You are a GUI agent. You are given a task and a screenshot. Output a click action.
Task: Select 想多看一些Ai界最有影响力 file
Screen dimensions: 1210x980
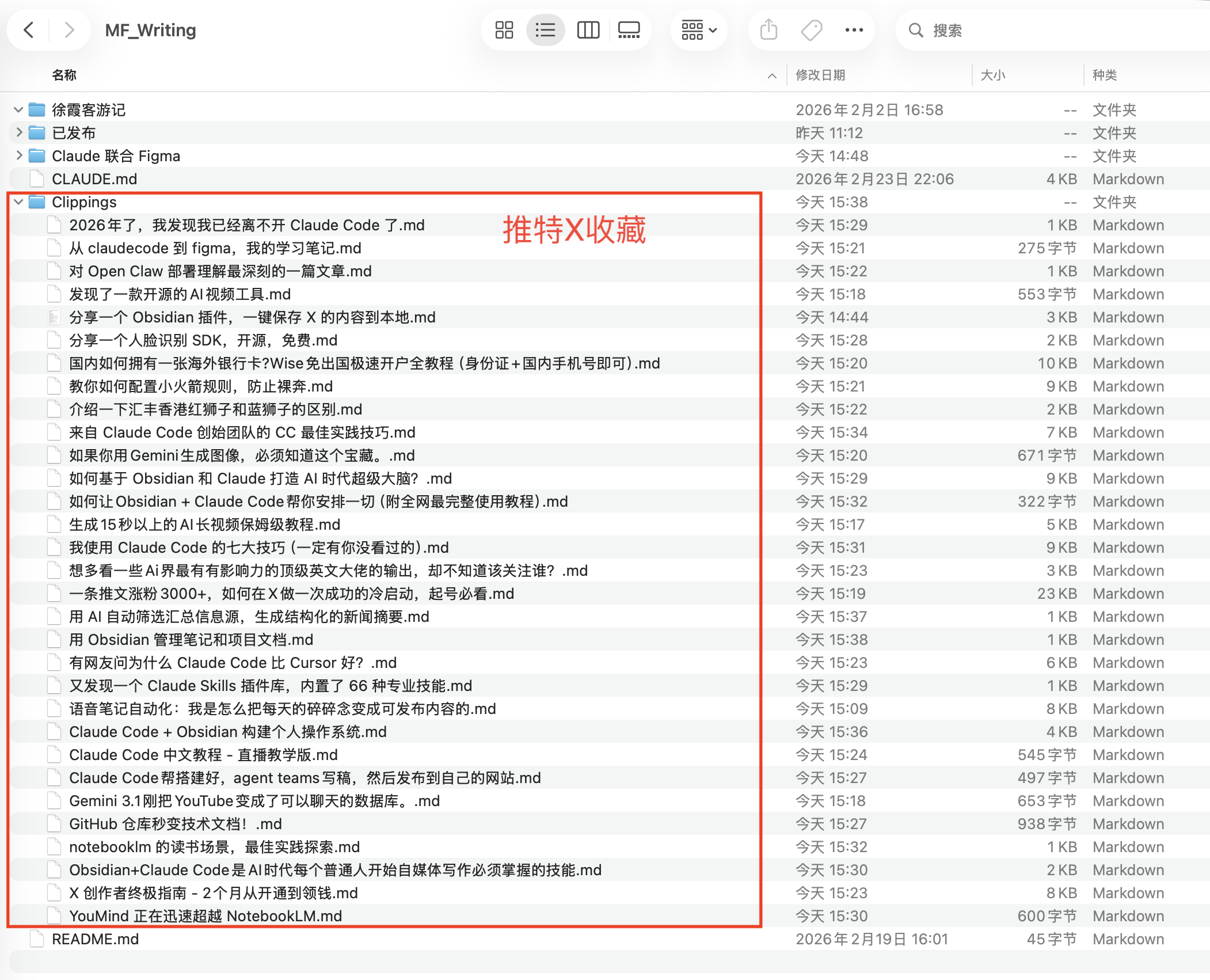[x=328, y=570]
